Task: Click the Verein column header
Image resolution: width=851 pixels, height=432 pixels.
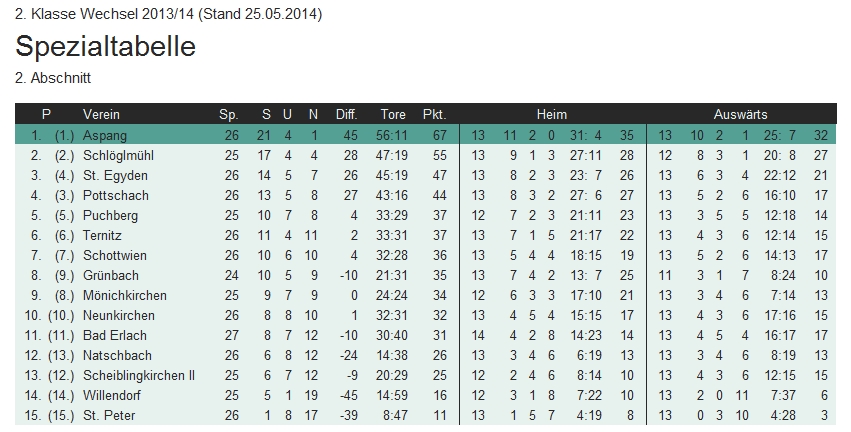Action: (x=101, y=114)
